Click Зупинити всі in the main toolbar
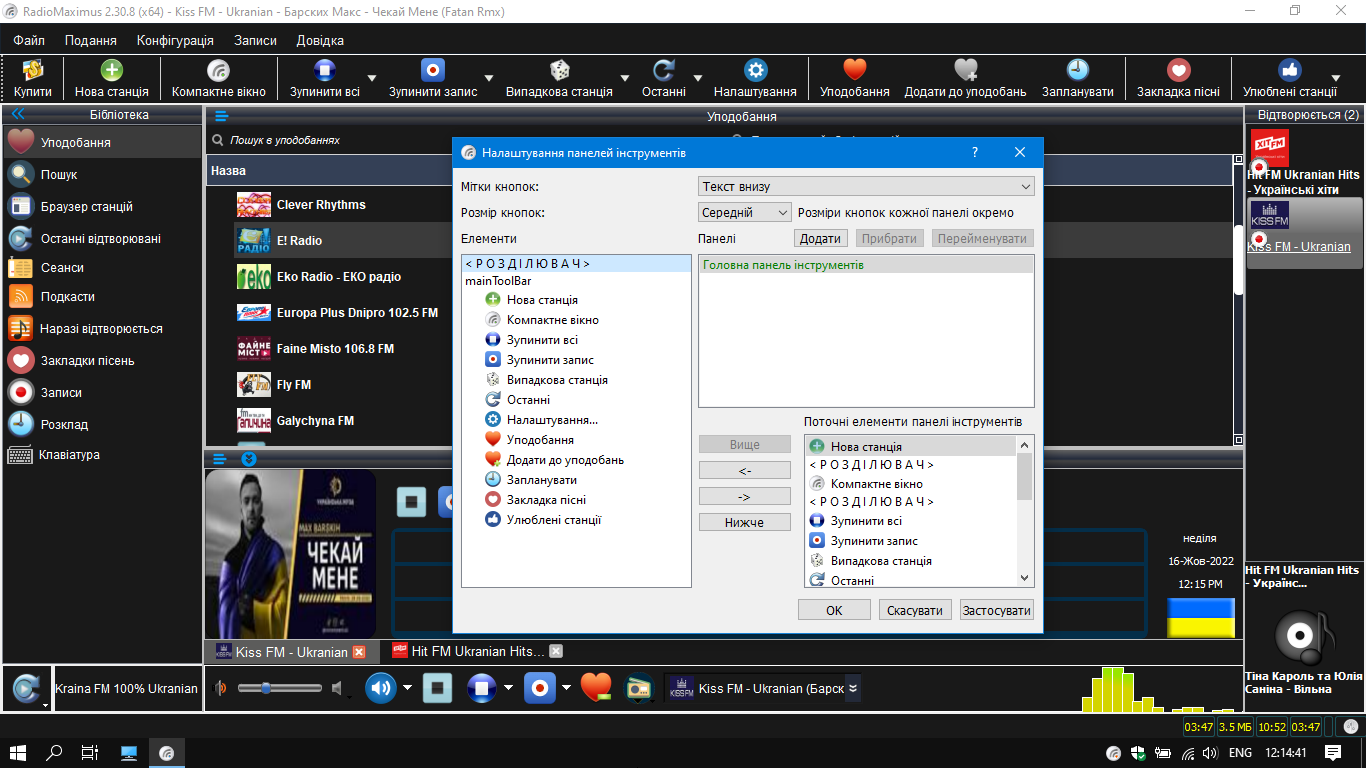The width and height of the screenshot is (1366, 768). pos(325,79)
